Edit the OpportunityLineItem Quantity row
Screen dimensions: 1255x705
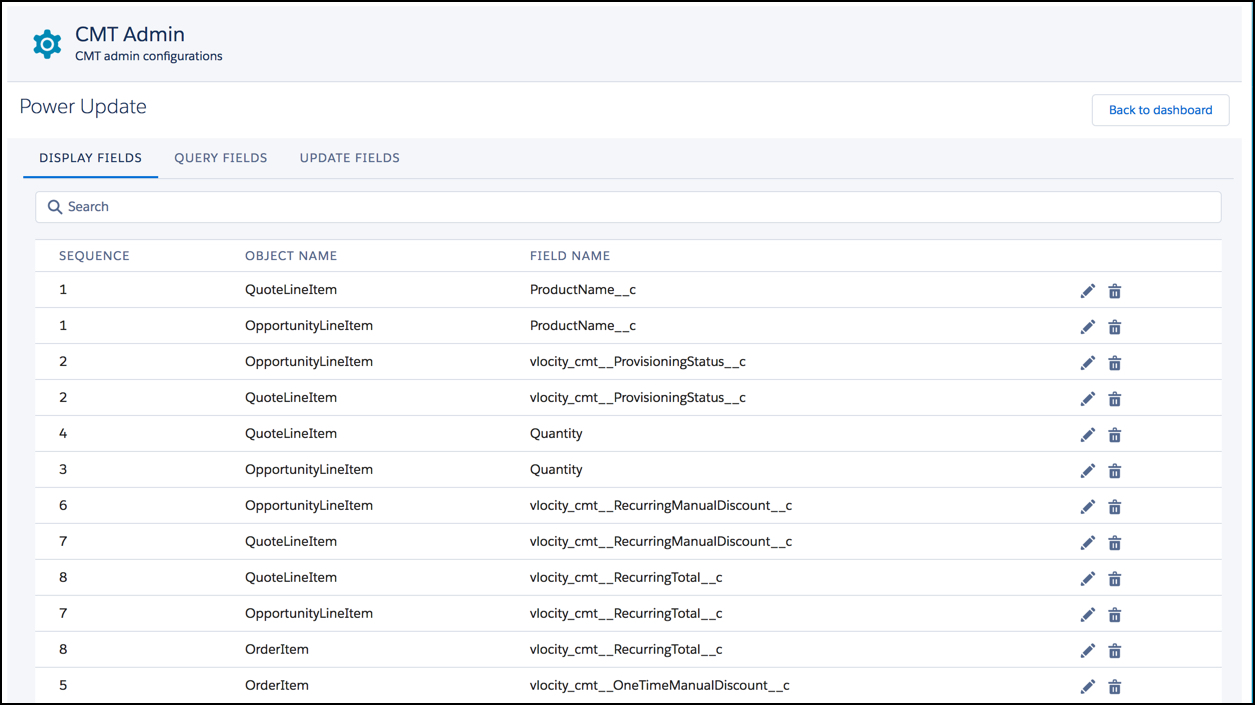click(x=1088, y=471)
